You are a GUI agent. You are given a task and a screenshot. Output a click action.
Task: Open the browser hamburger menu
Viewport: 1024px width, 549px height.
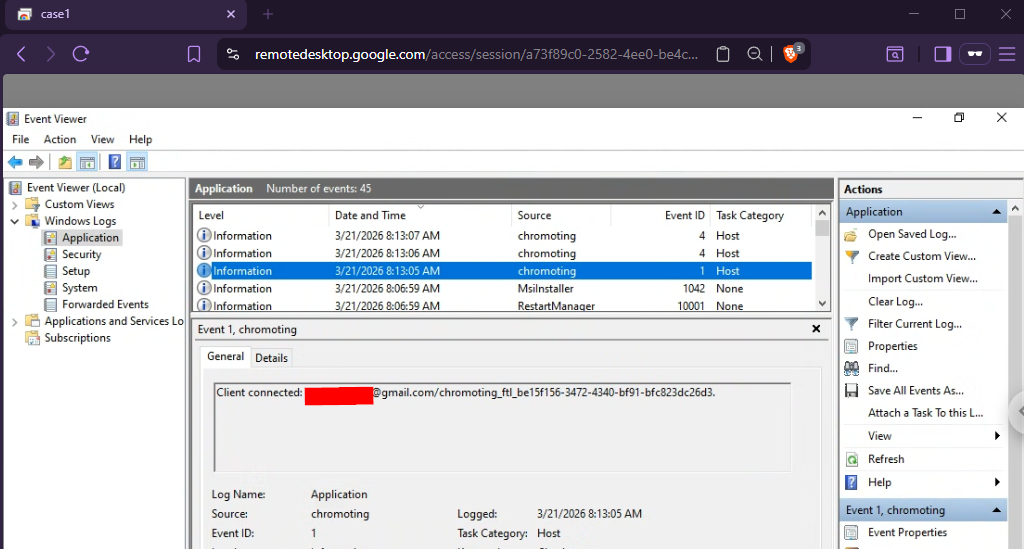coord(1007,54)
